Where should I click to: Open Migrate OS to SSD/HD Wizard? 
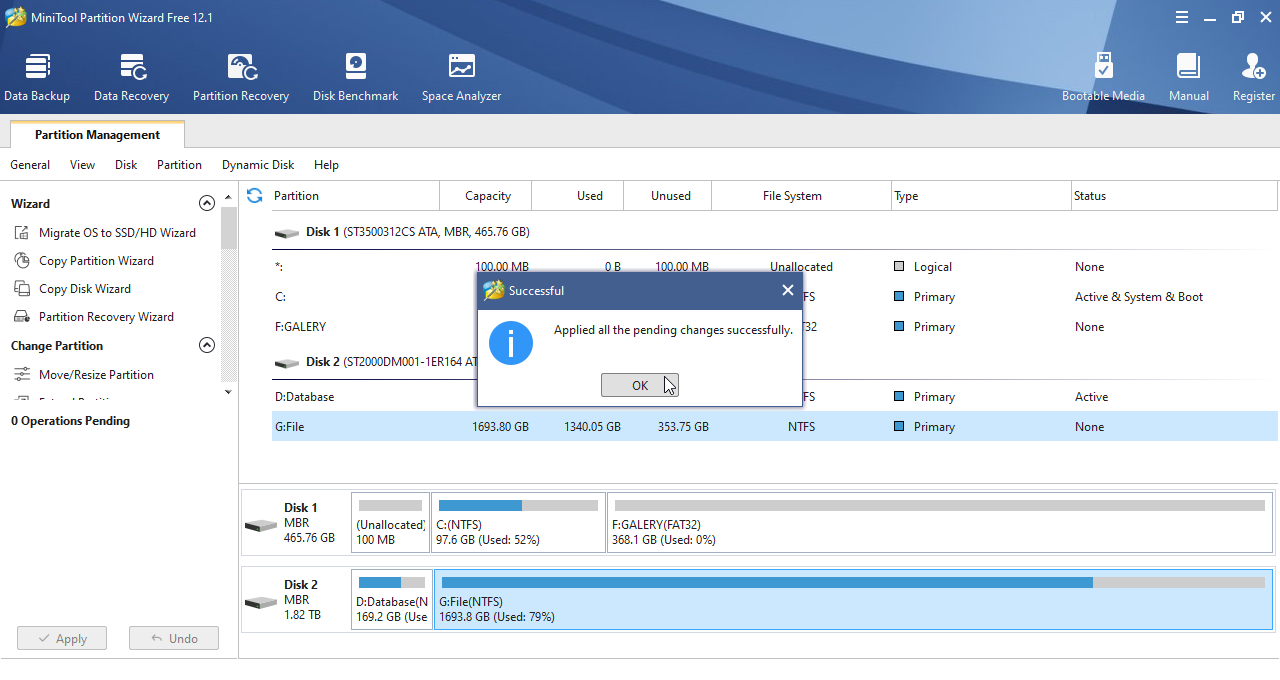[117, 233]
